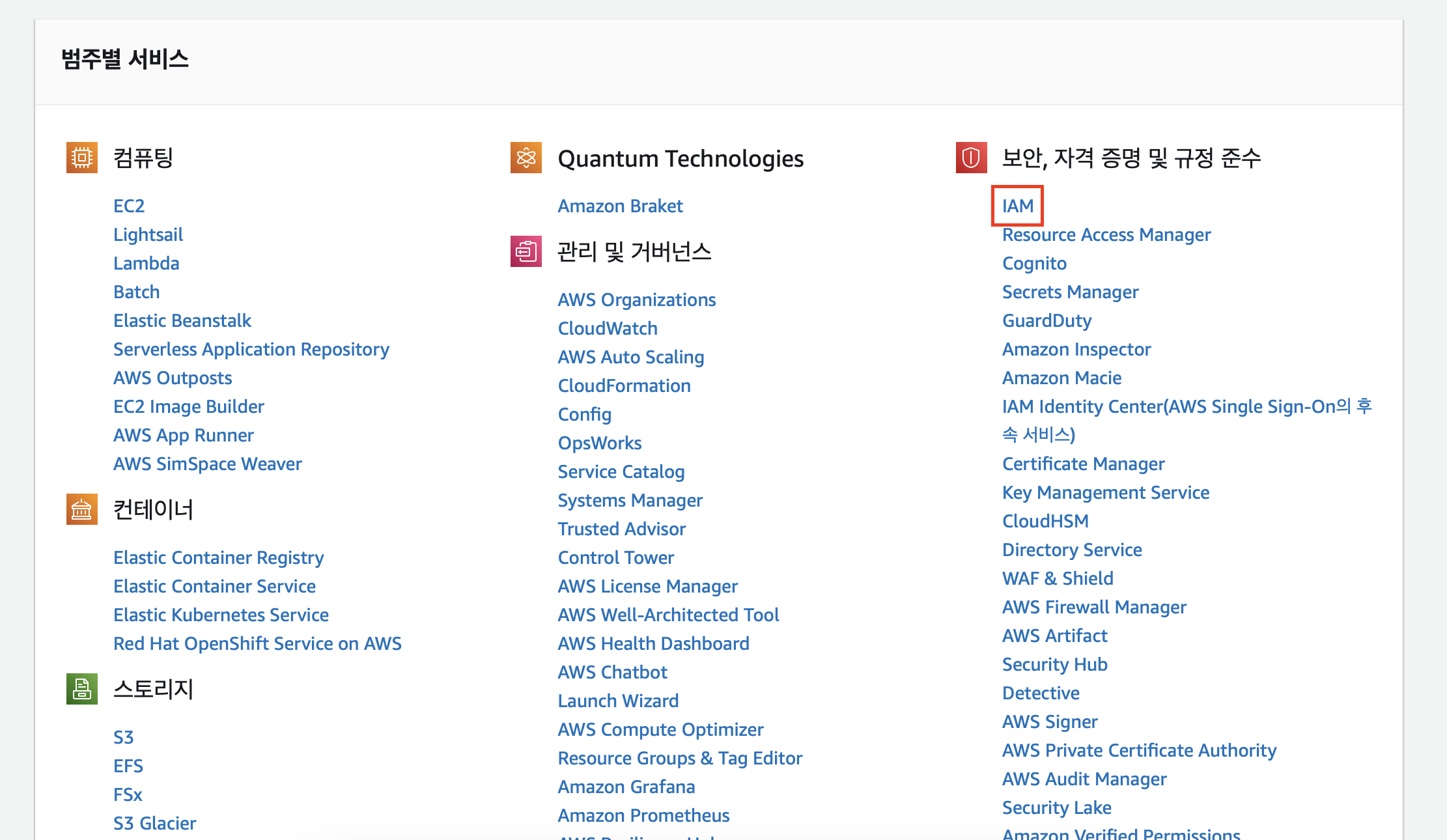Open EC2 Image Builder
The image size is (1447, 840).
click(x=189, y=407)
